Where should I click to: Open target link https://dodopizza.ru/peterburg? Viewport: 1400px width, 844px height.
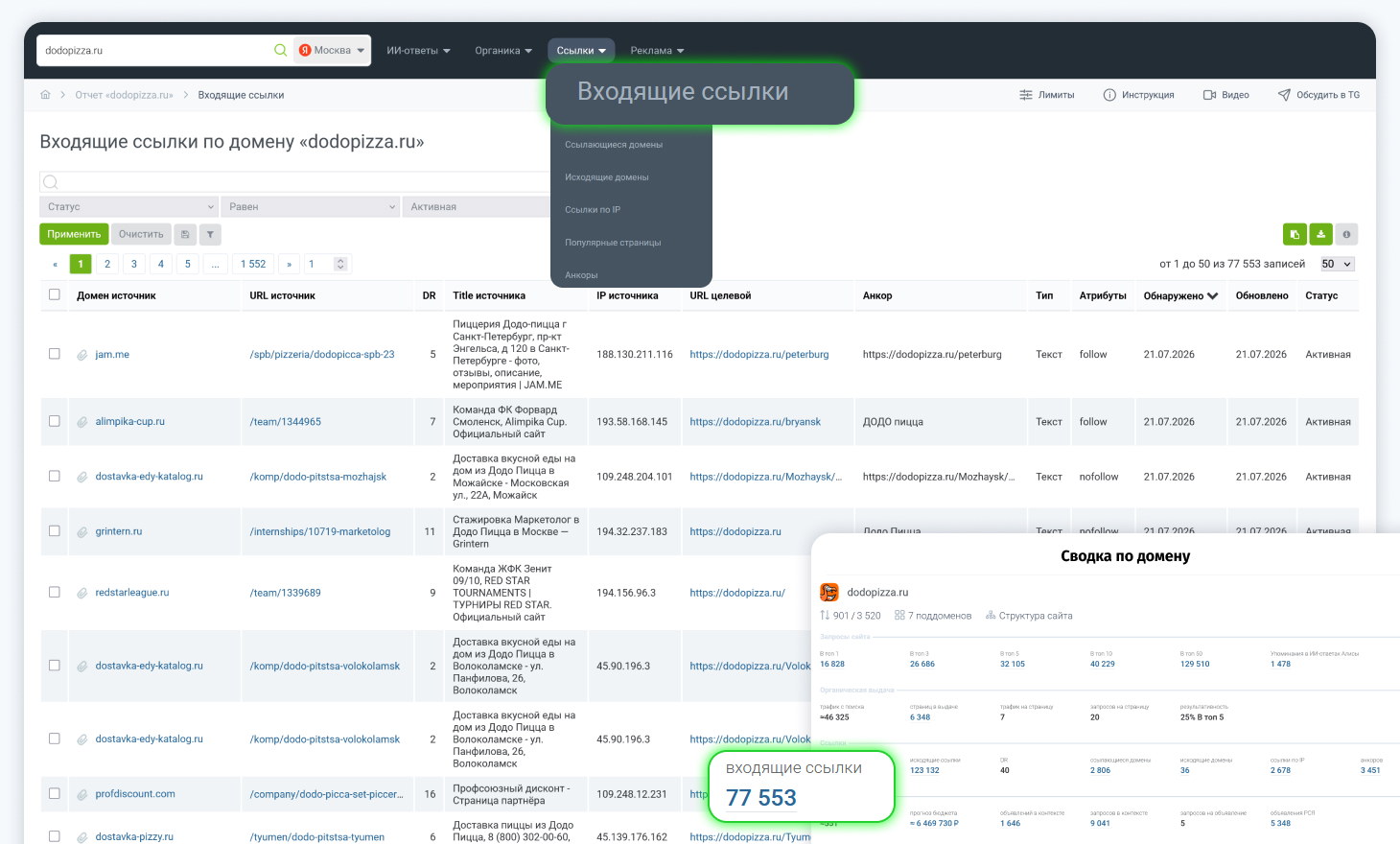click(759, 355)
